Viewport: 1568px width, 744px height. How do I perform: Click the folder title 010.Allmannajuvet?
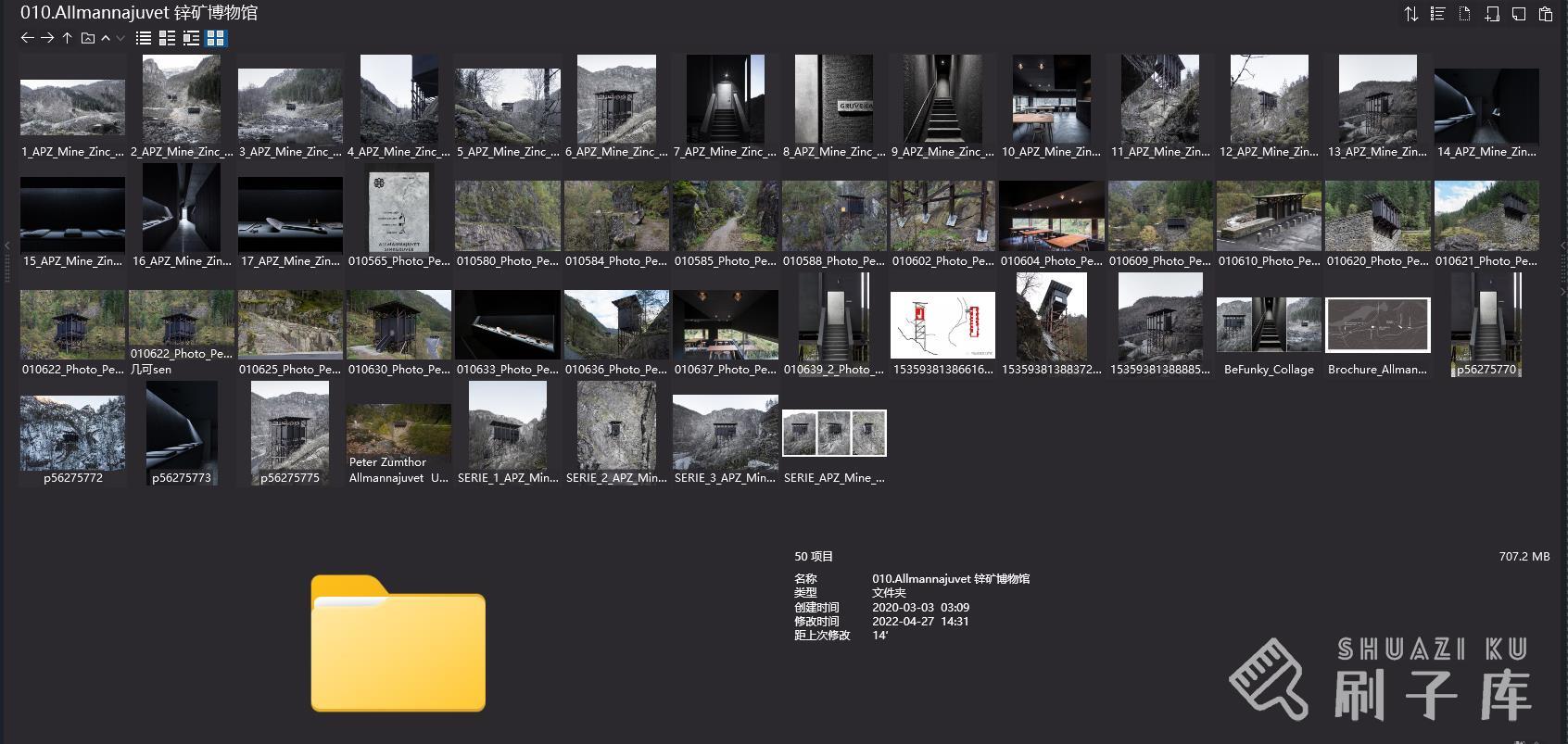pyautogui.click(x=139, y=13)
